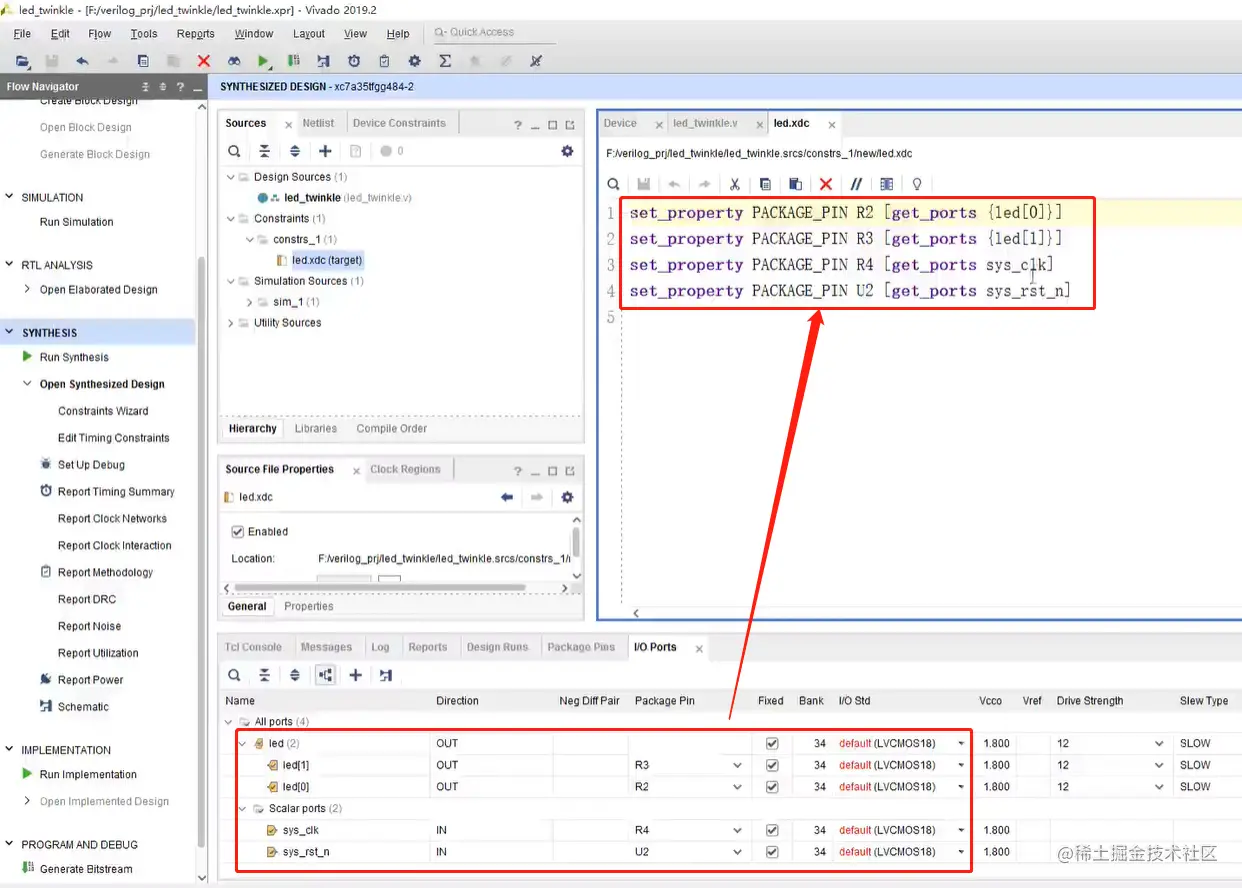
Task: Click the Paste icon in led.xdc editor toolbar
Action: coord(796,184)
